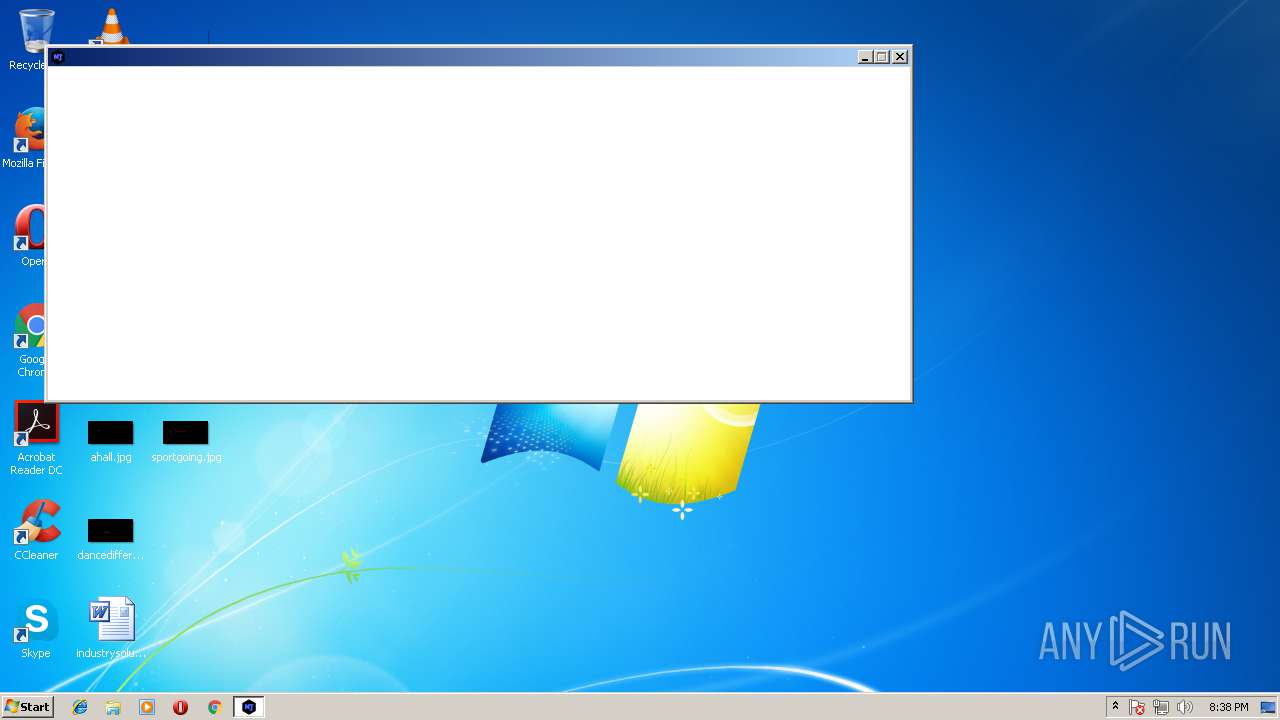
Task: Open the network tray icon
Action: tap(1161, 707)
